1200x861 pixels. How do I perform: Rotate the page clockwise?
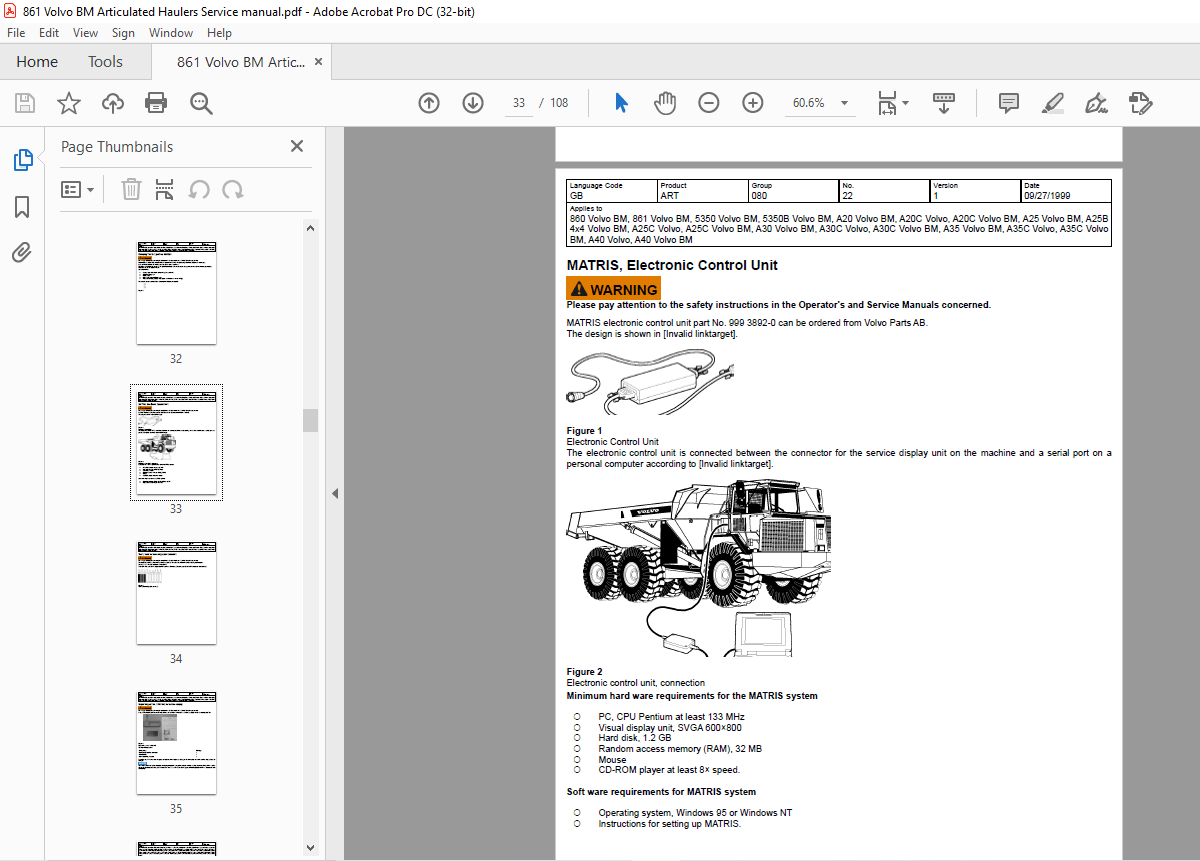233,189
